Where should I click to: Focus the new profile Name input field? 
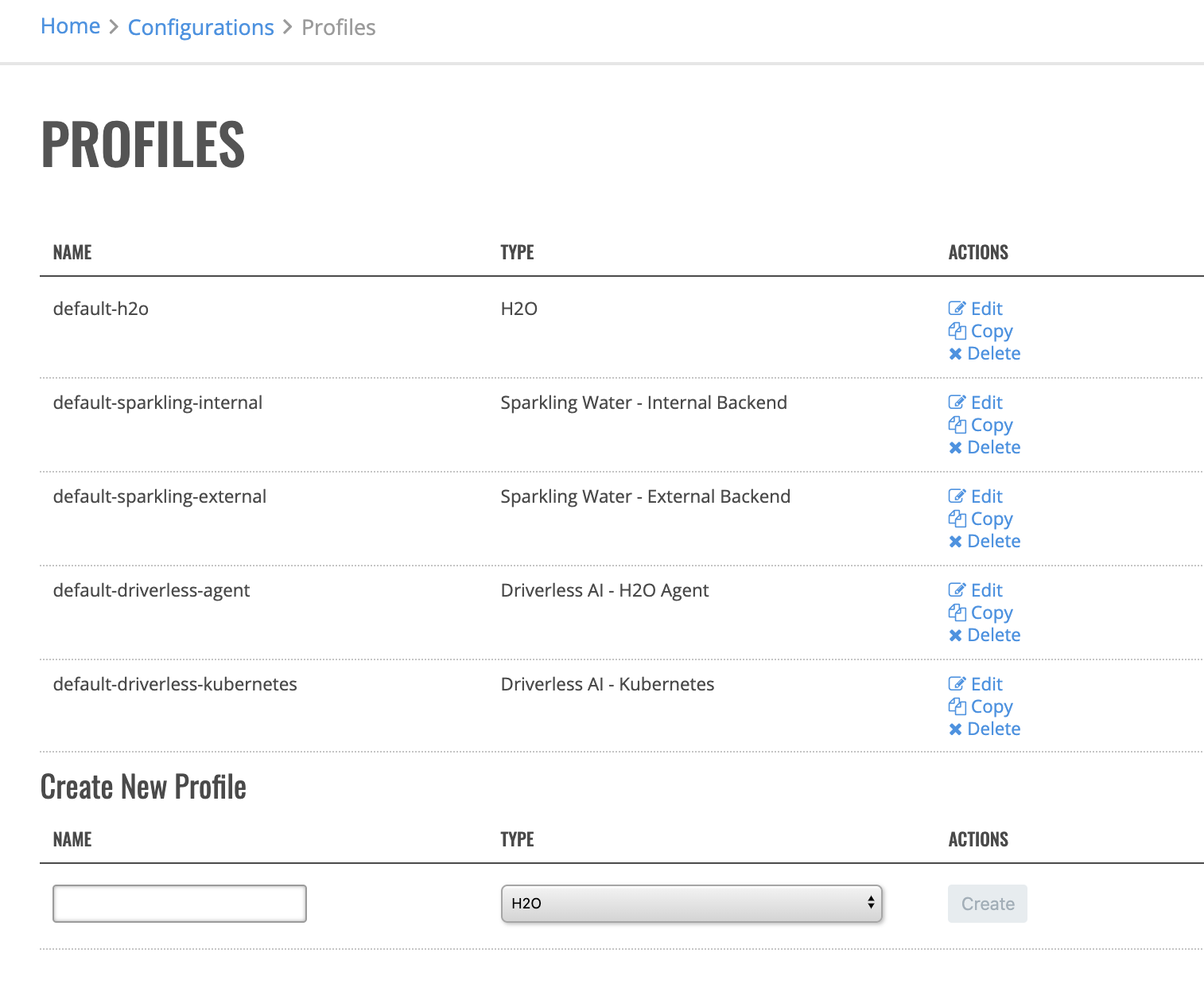pos(180,904)
